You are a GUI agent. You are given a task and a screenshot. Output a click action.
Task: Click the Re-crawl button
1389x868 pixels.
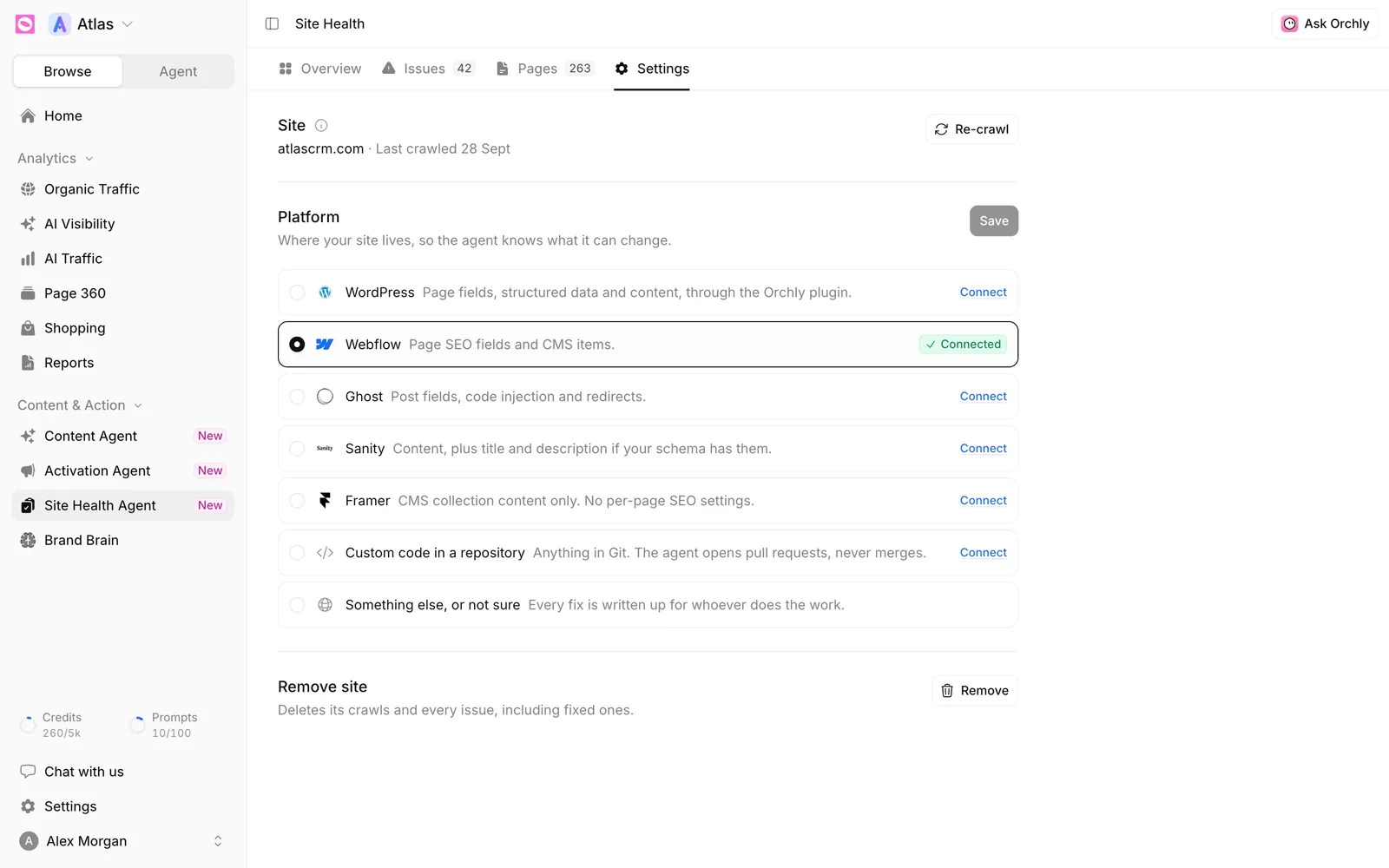(972, 129)
